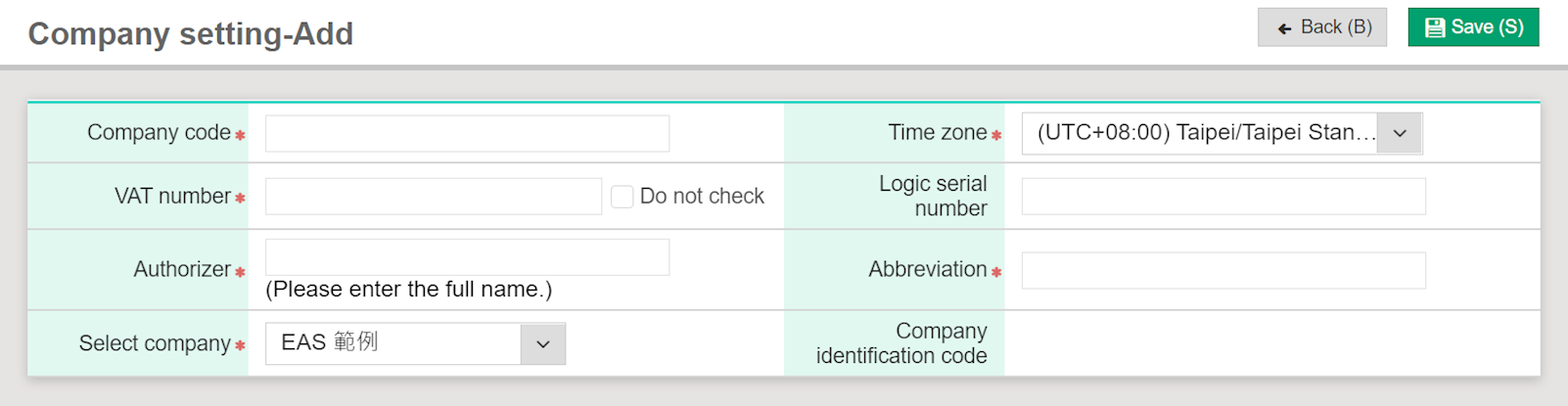Click into the VAT number field

(x=433, y=197)
